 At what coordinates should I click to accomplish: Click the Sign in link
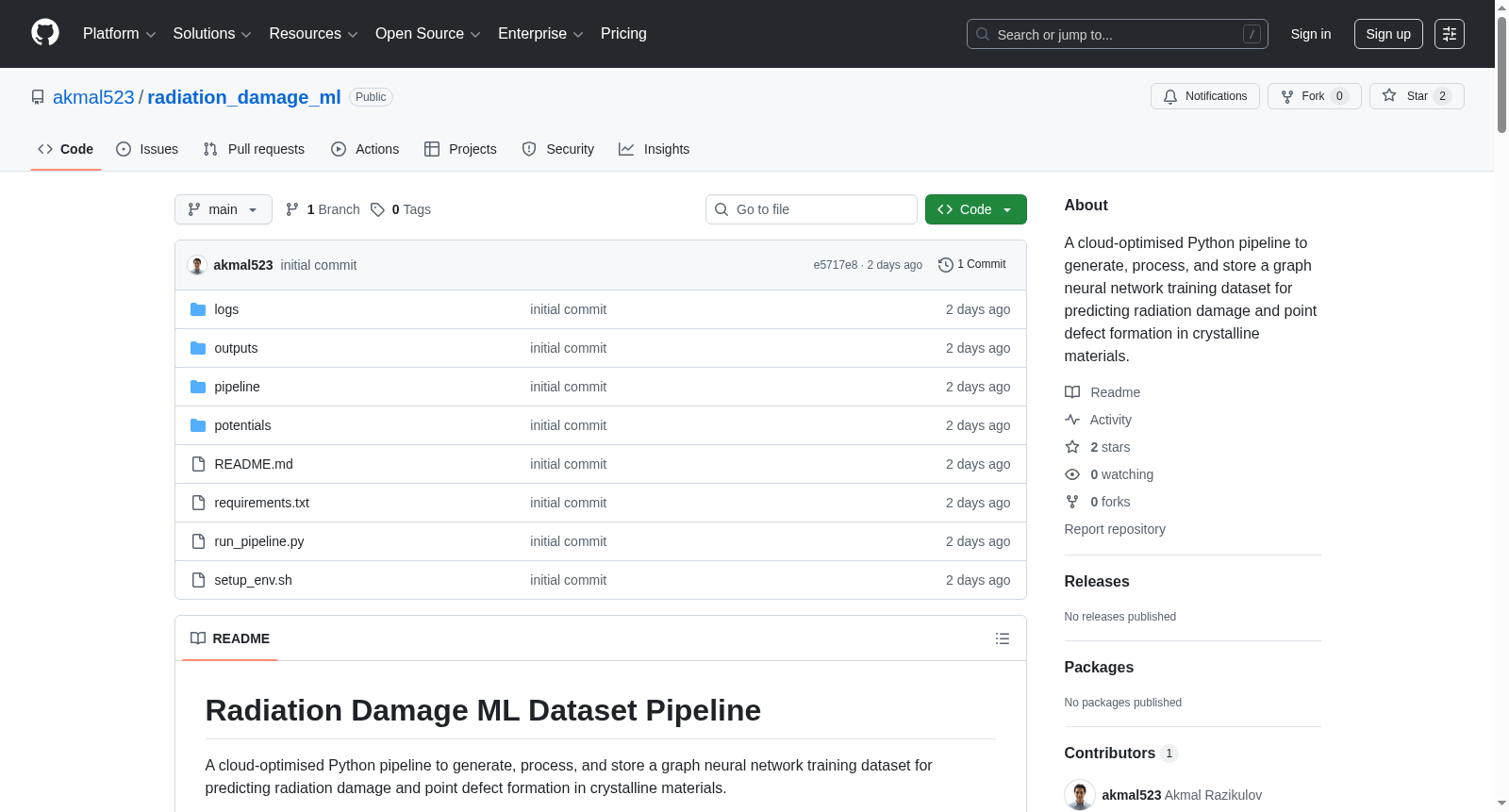(x=1311, y=34)
